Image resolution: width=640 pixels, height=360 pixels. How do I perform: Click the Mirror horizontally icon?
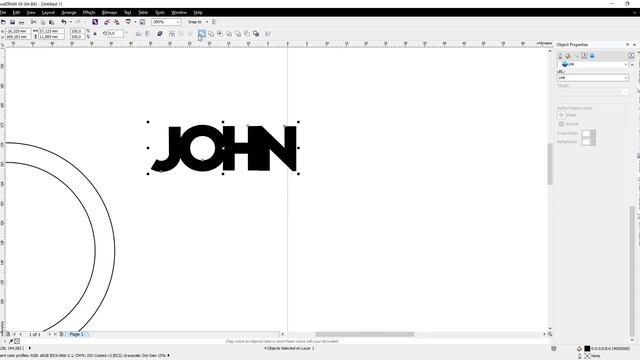click(x=138, y=34)
